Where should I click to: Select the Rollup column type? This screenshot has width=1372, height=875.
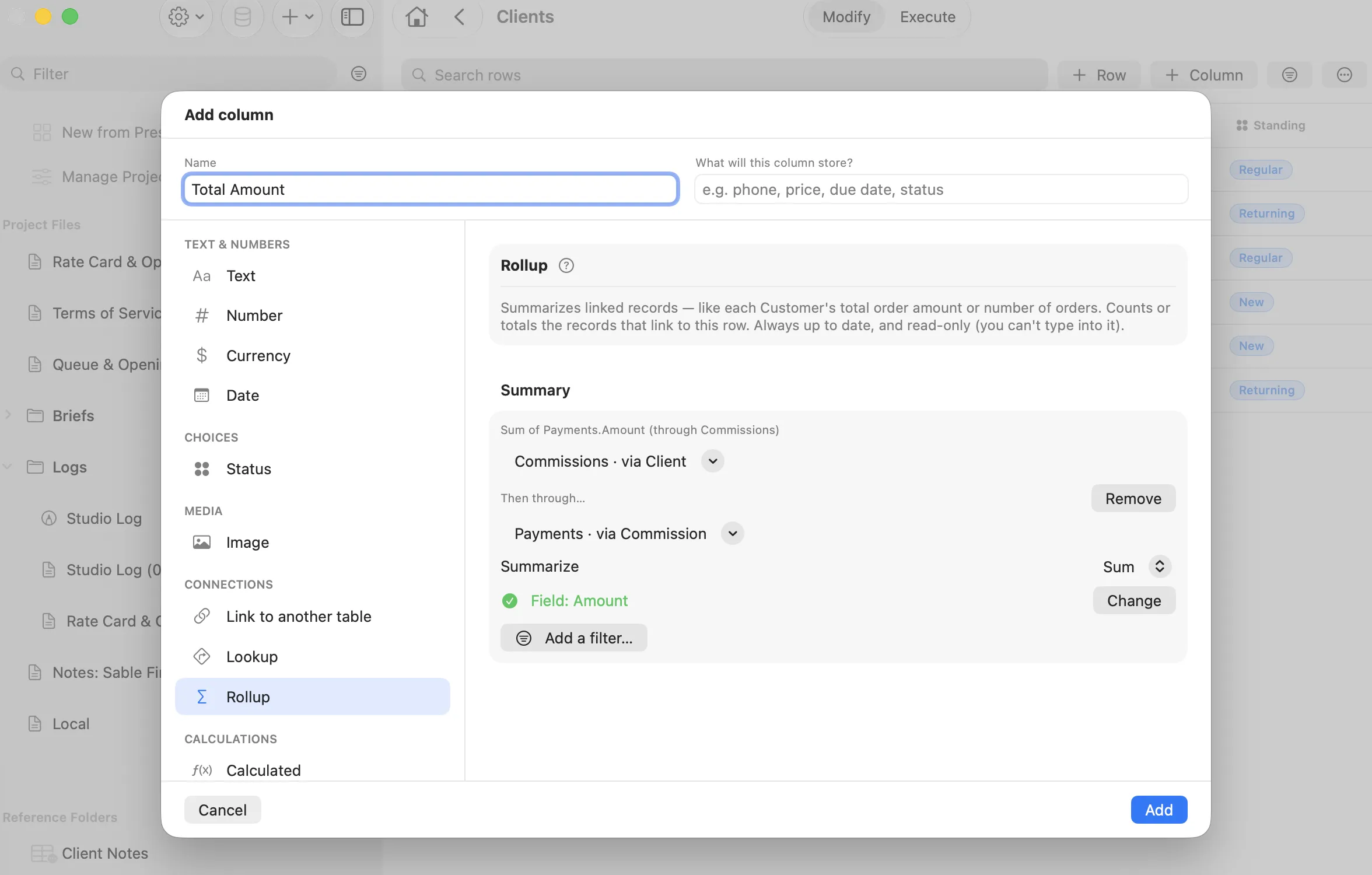point(313,696)
